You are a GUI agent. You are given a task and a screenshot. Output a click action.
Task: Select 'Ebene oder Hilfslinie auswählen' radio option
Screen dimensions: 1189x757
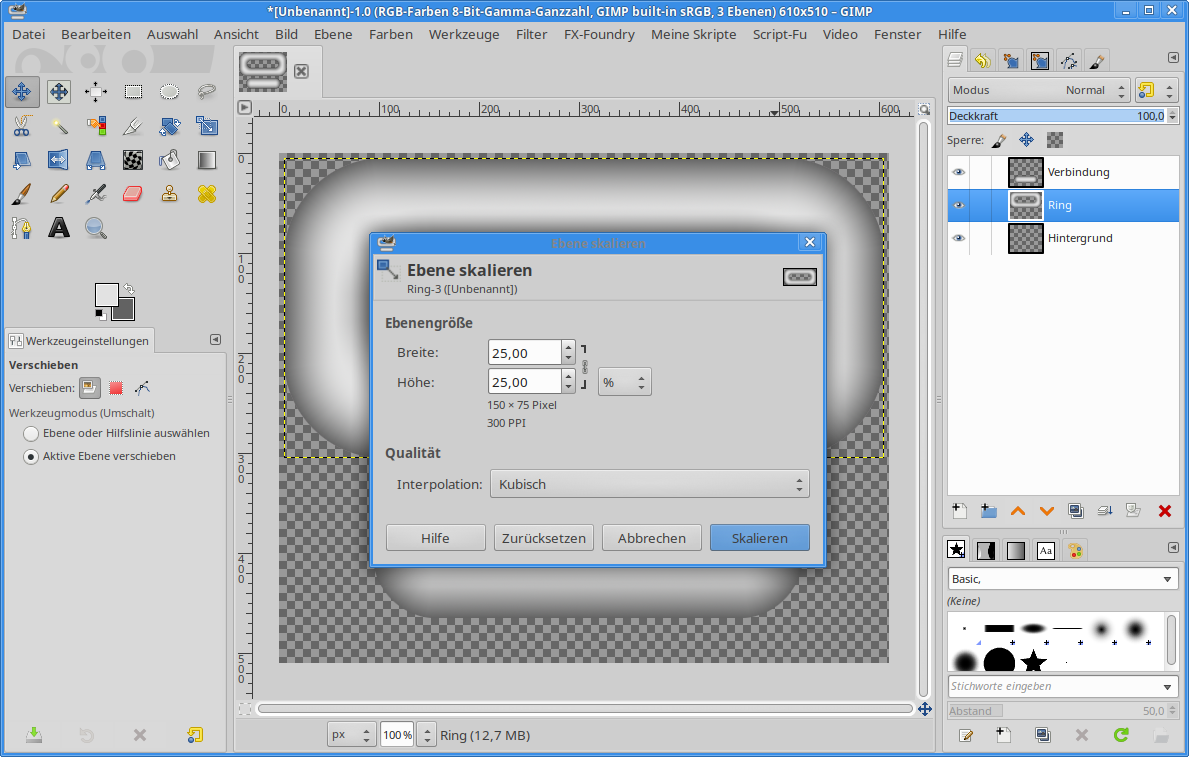tap(31, 433)
